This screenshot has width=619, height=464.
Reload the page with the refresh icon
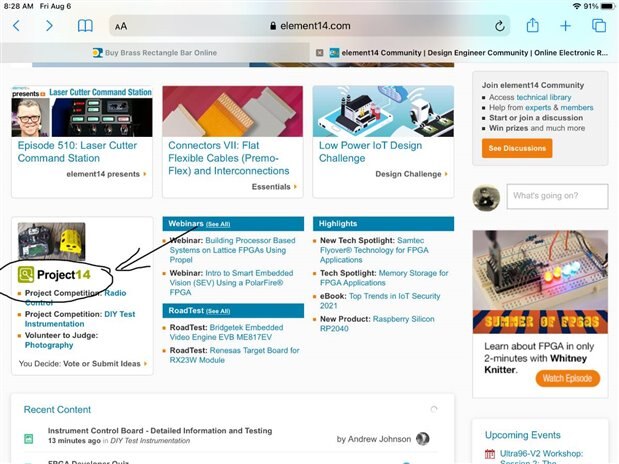tap(500, 26)
